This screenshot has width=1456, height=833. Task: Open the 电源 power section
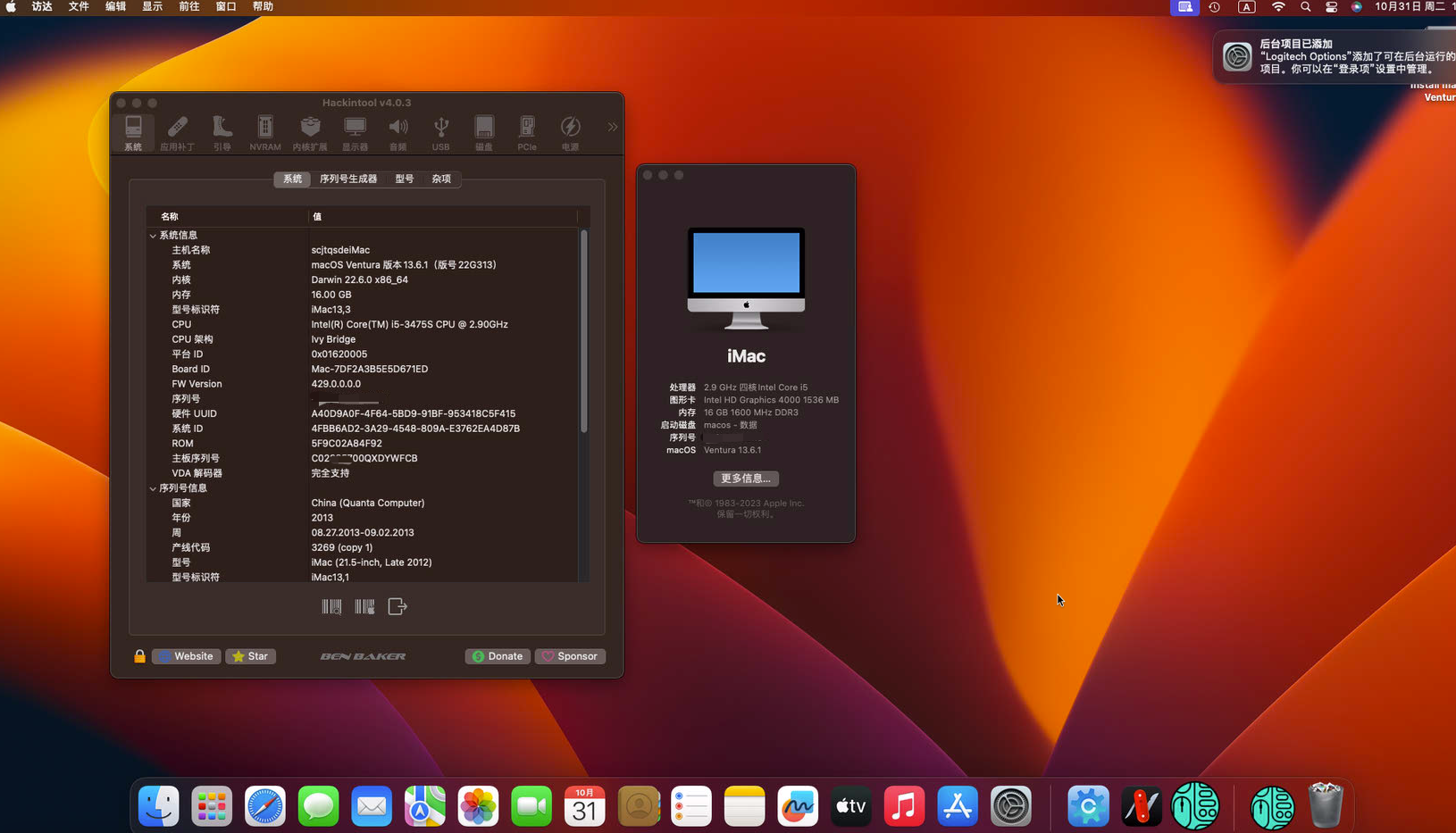pos(570,133)
